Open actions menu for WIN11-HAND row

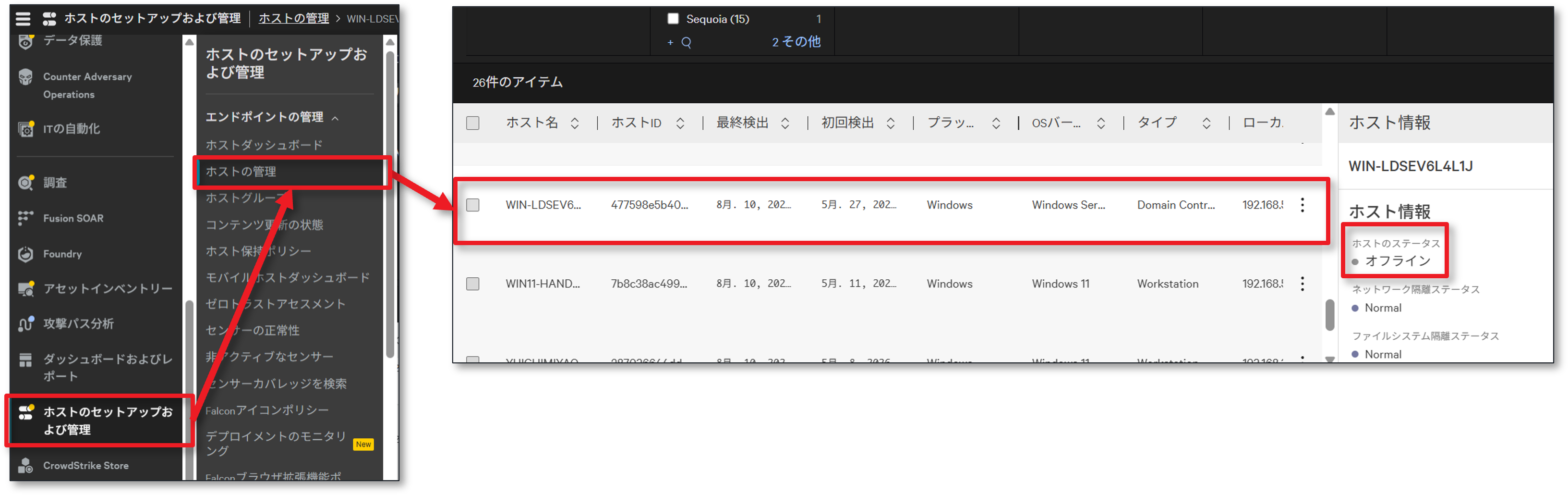pyautogui.click(x=1302, y=284)
